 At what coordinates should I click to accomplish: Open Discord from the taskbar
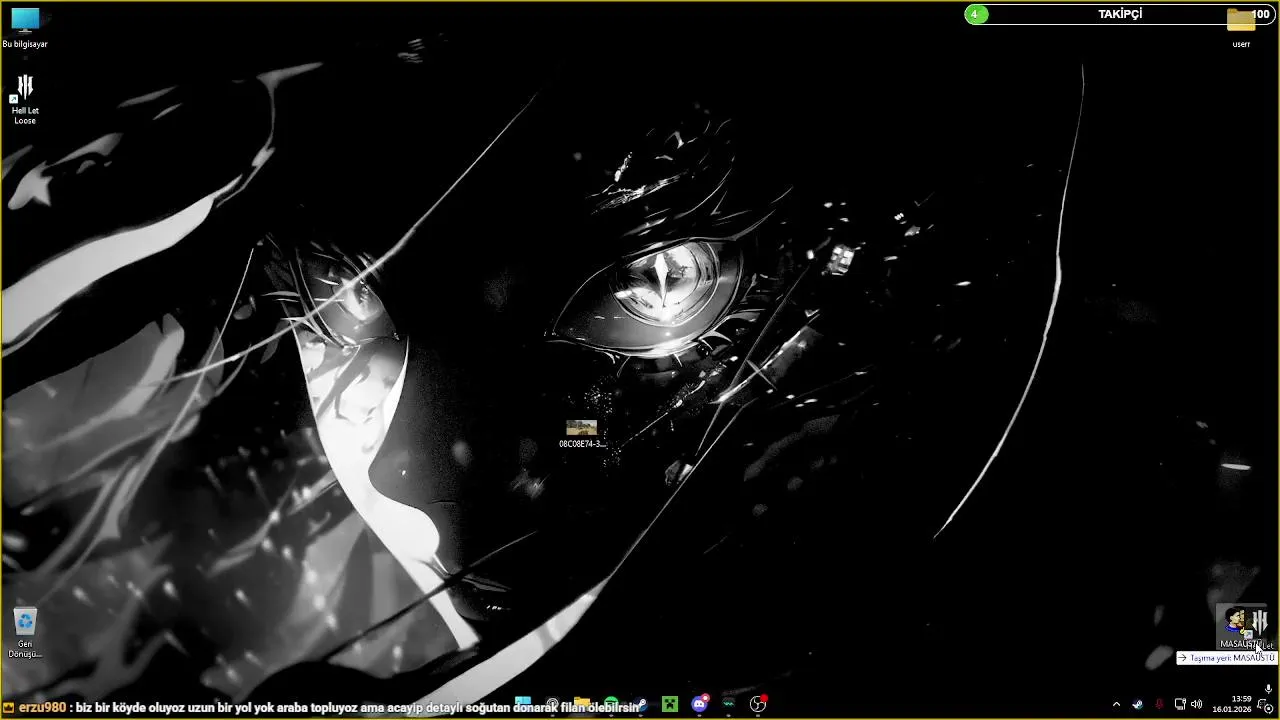700,704
